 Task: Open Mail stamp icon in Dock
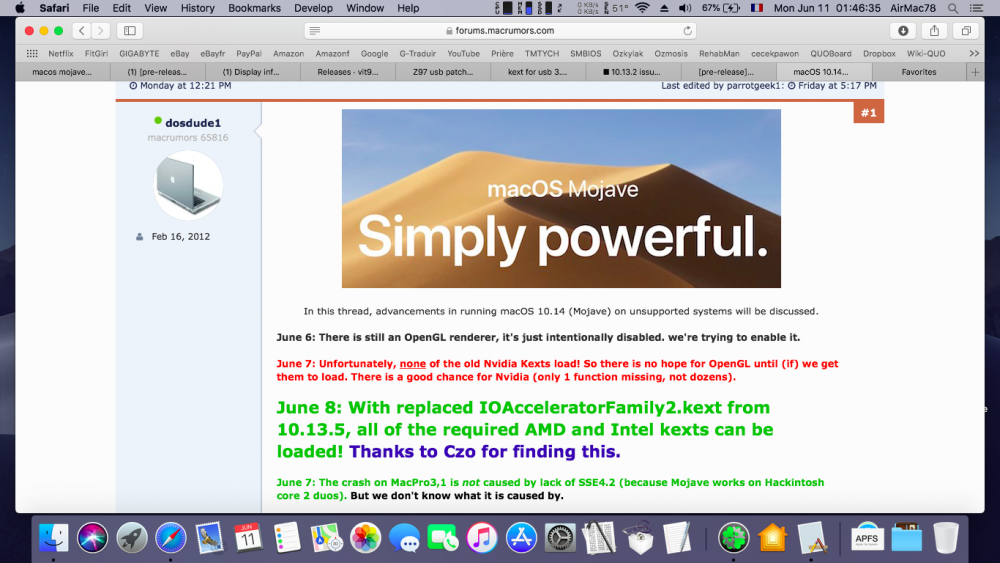click(x=210, y=537)
